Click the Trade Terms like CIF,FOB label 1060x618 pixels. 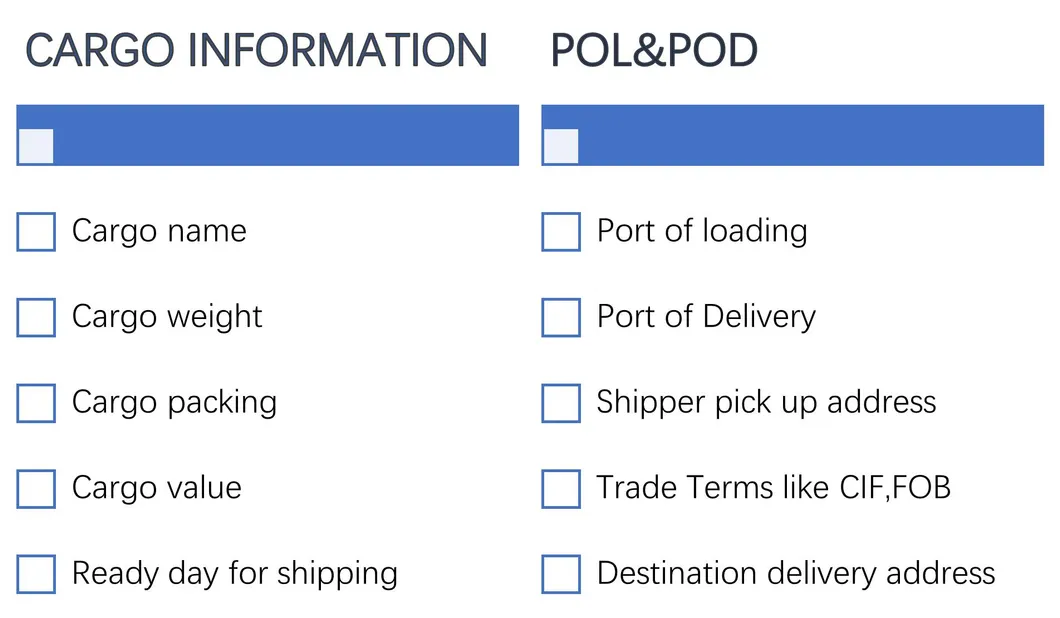(x=773, y=488)
